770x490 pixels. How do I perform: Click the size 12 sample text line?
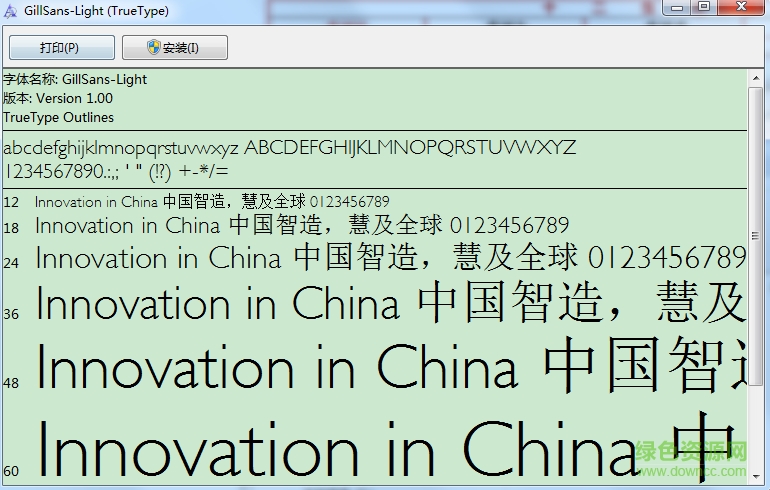tap(212, 201)
